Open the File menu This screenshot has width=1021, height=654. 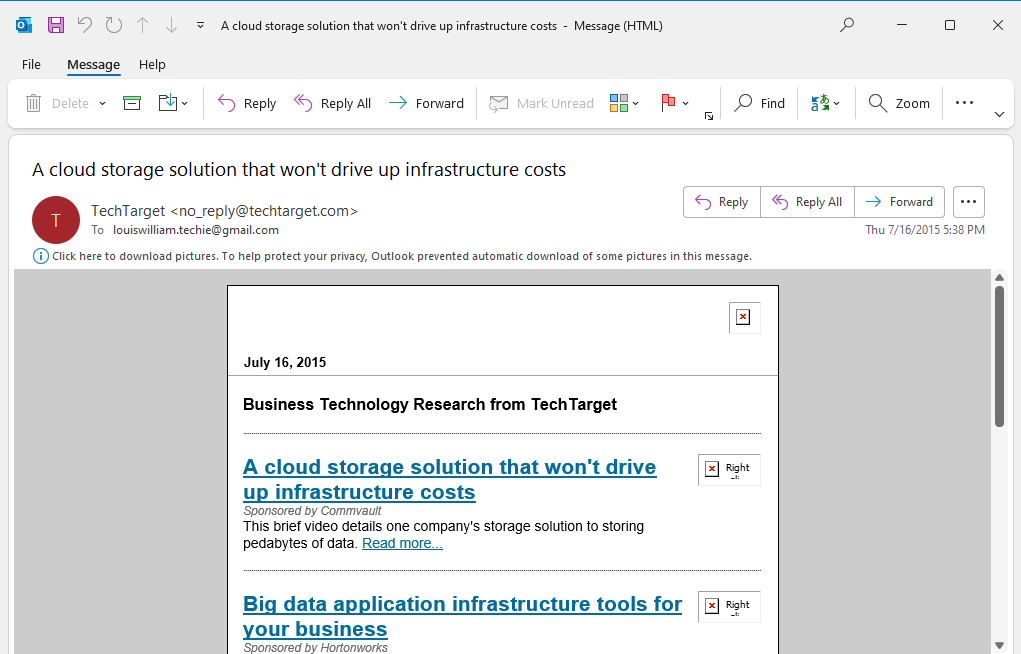tap(31, 64)
